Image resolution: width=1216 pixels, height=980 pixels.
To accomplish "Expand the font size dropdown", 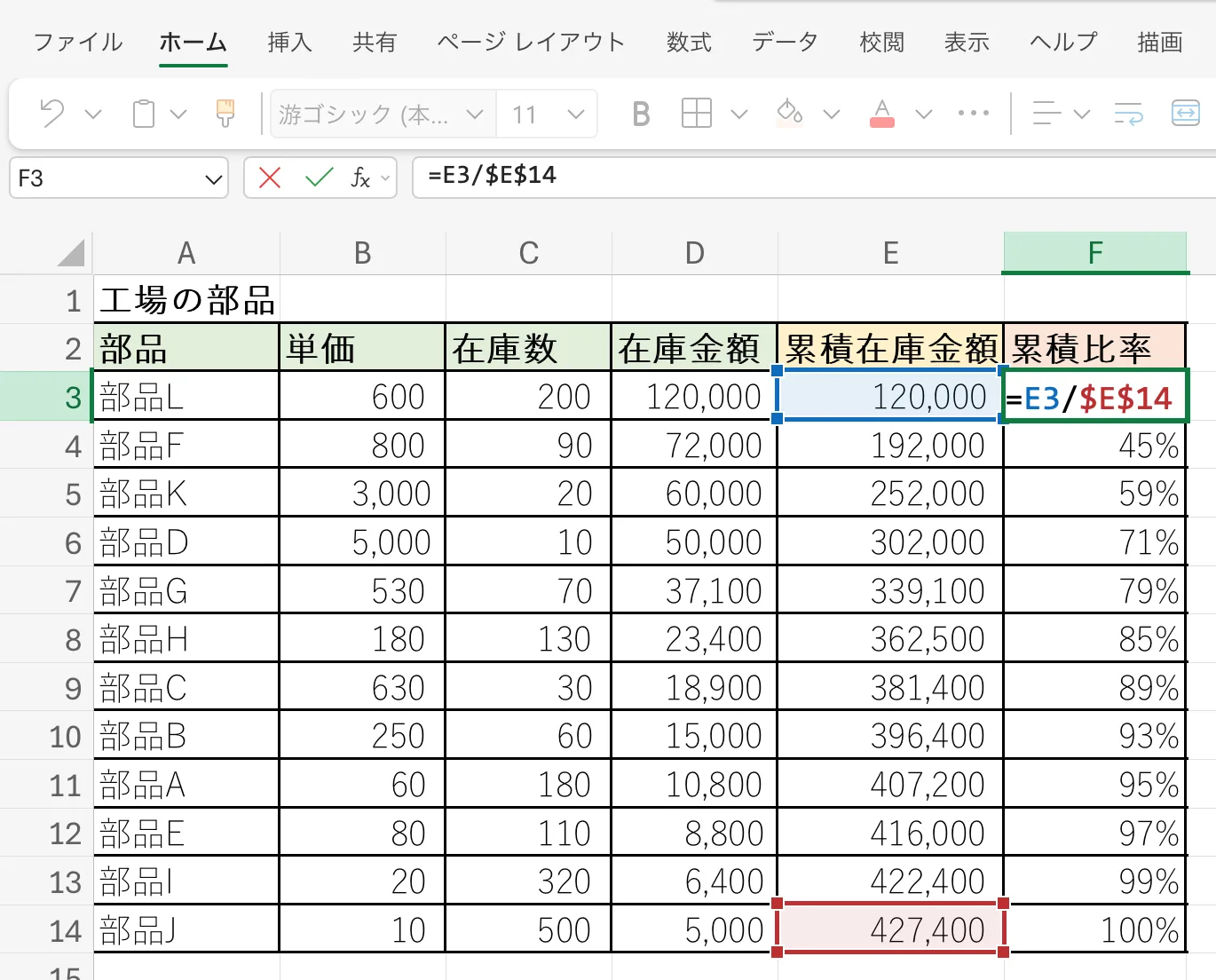I will click(576, 115).
